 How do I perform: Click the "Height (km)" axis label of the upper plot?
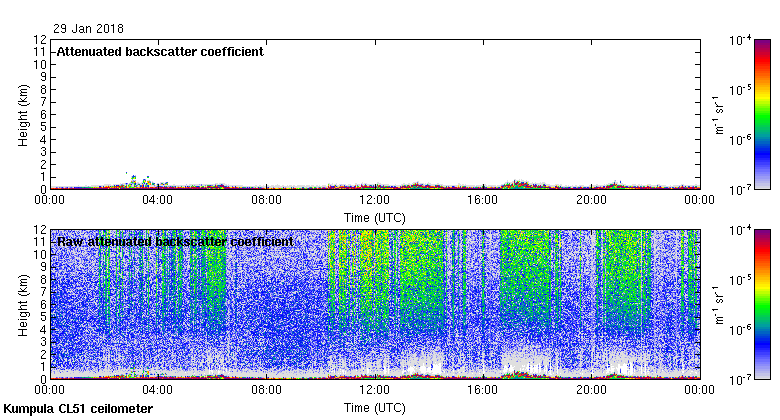(23, 115)
